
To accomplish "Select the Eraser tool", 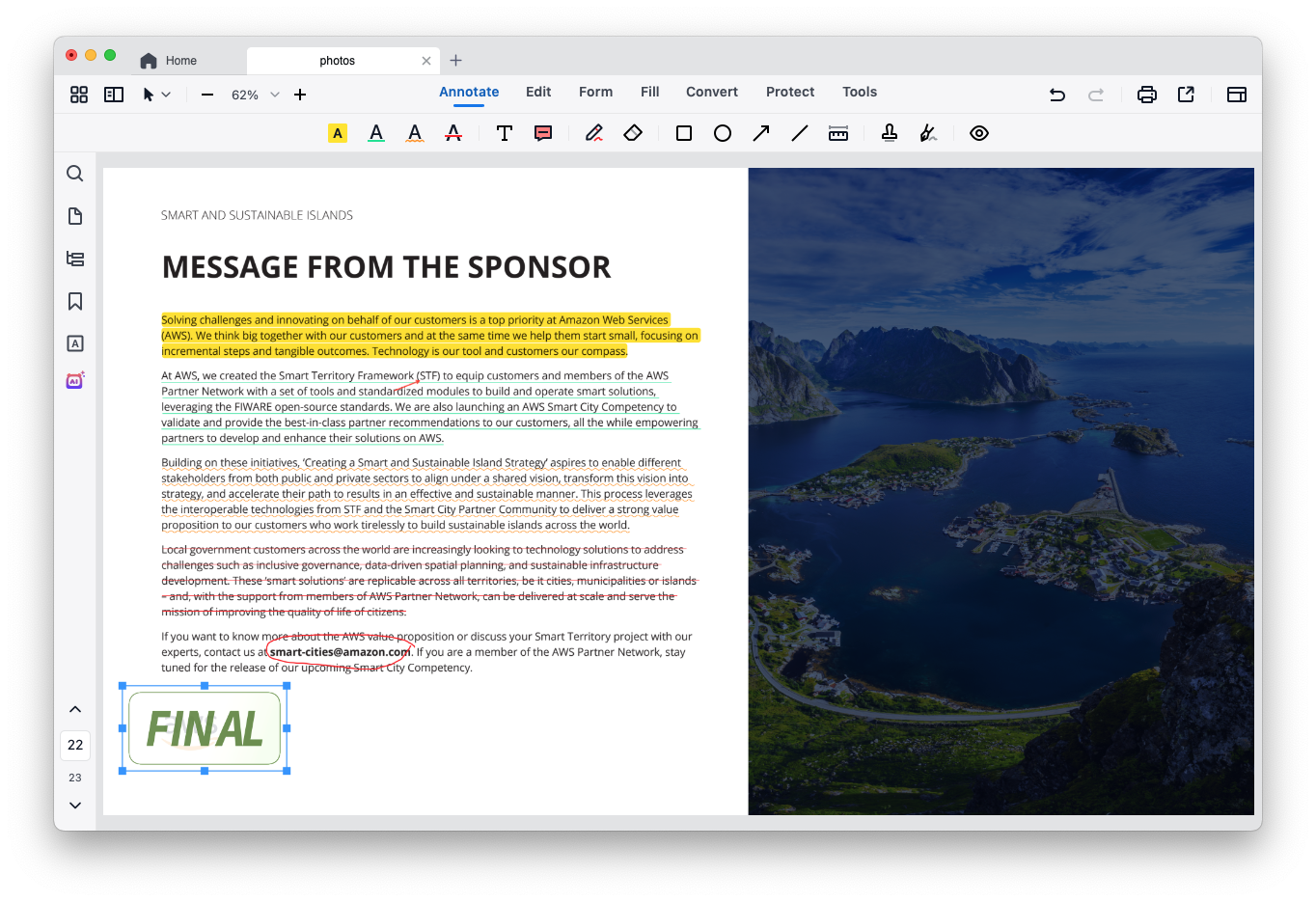I will point(633,132).
